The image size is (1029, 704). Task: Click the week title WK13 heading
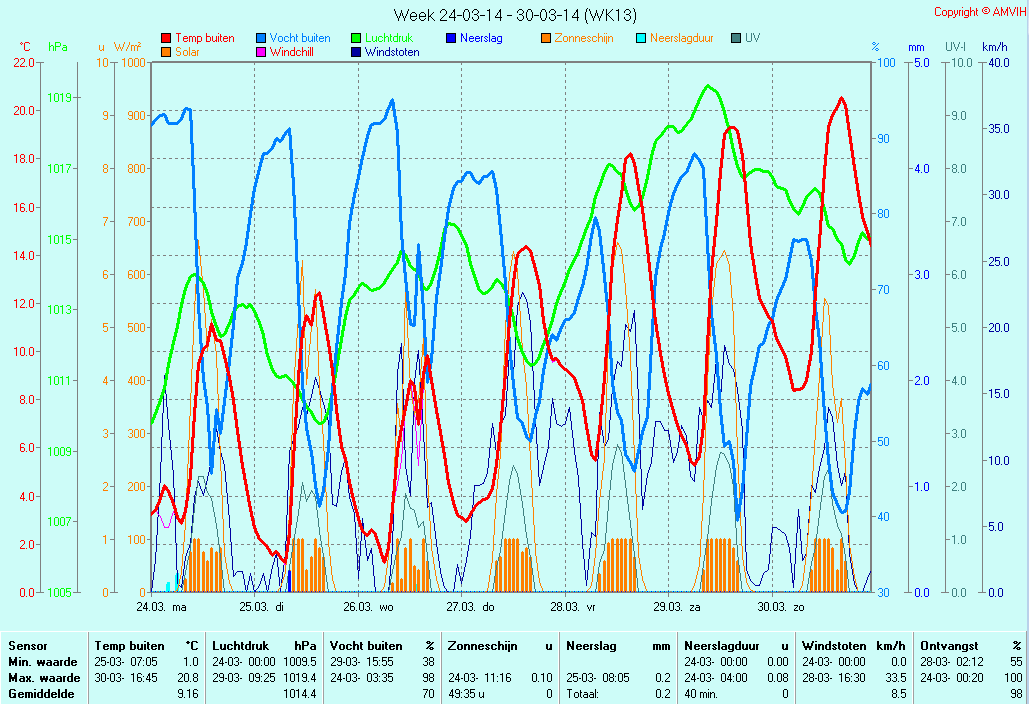514,15
